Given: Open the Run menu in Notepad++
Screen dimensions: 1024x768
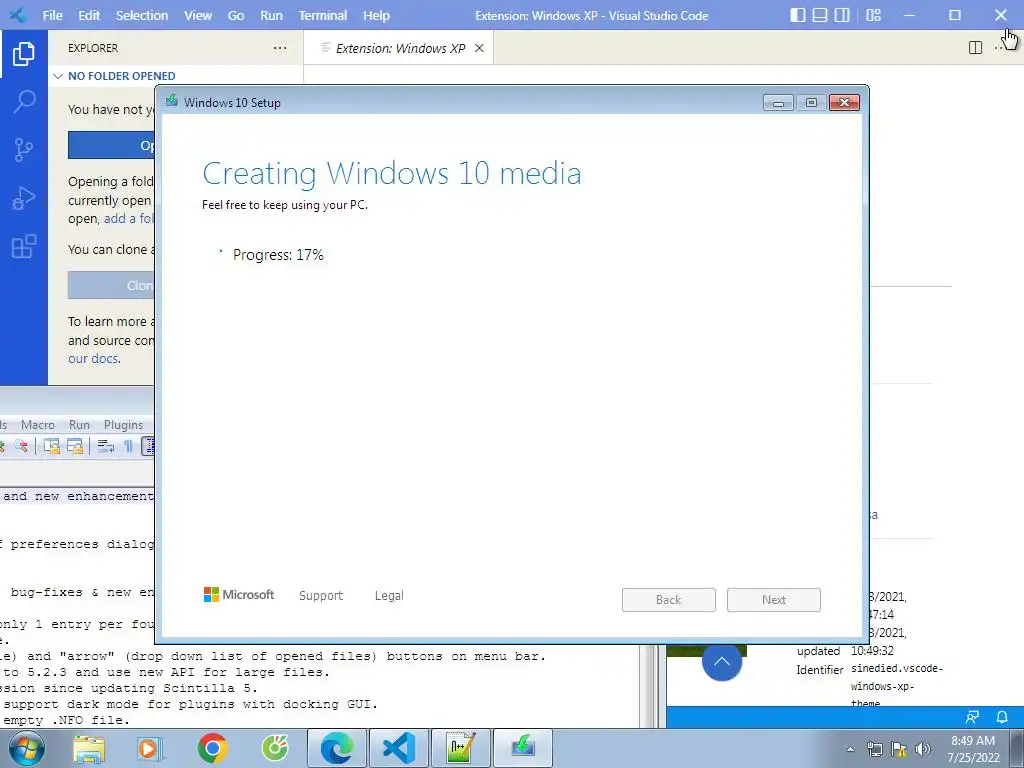Looking at the screenshot, I should (x=79, y=424).
